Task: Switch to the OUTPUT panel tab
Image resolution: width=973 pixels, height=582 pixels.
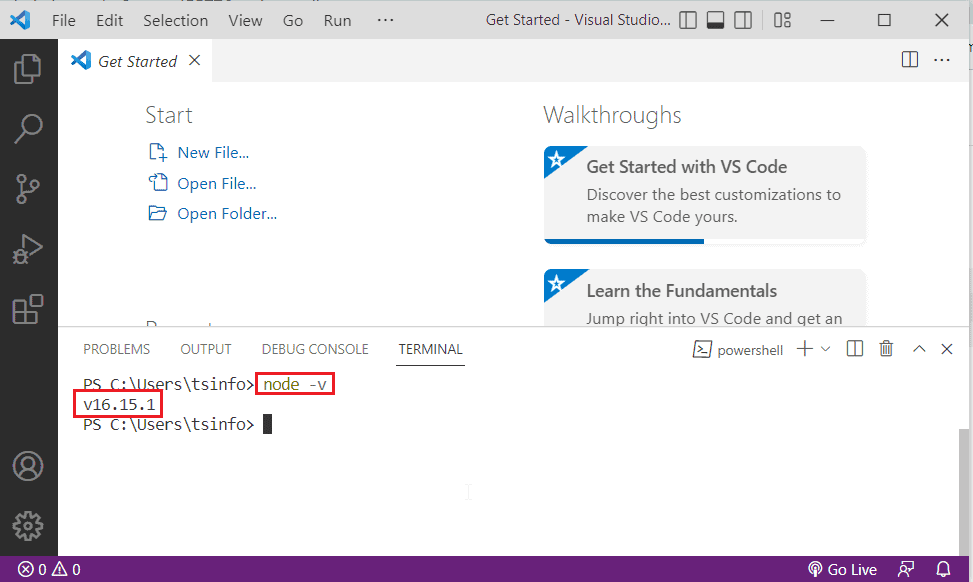Action: [206, 349]
